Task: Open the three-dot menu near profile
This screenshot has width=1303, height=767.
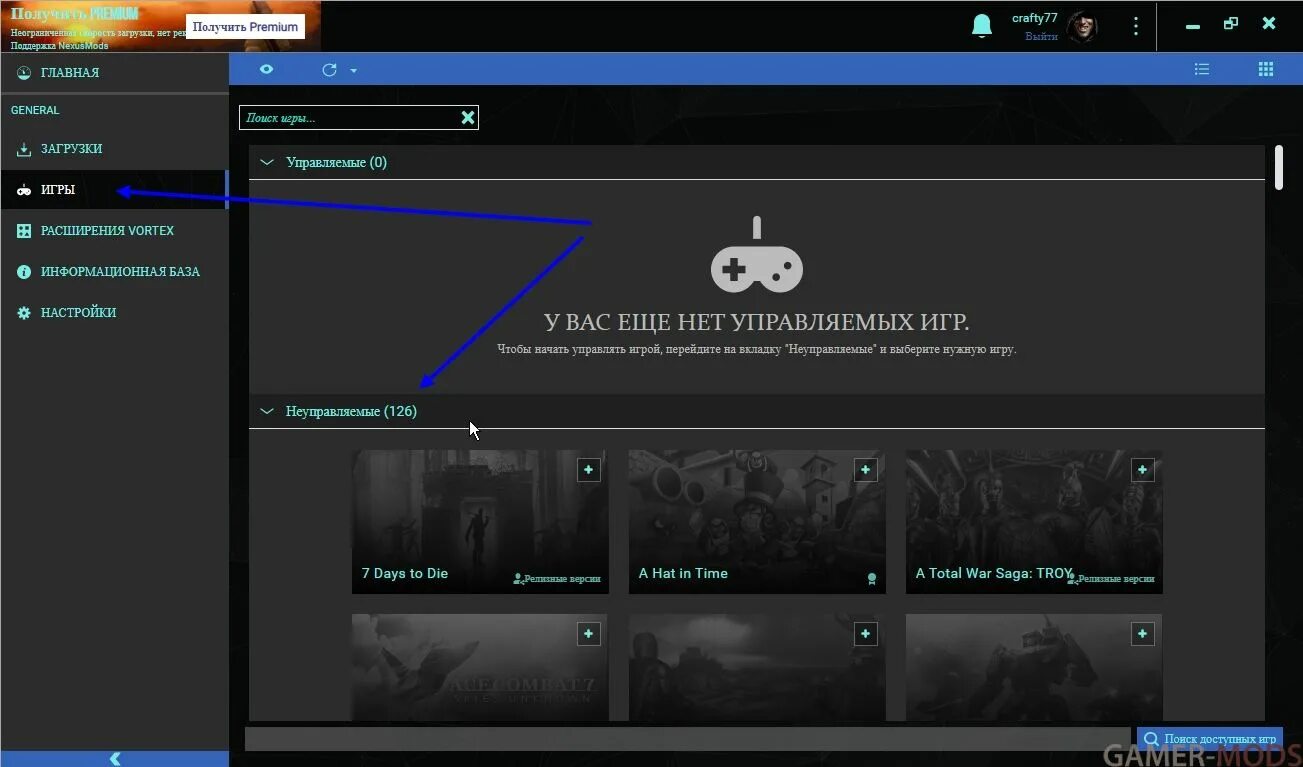Action: [1135, 26]
